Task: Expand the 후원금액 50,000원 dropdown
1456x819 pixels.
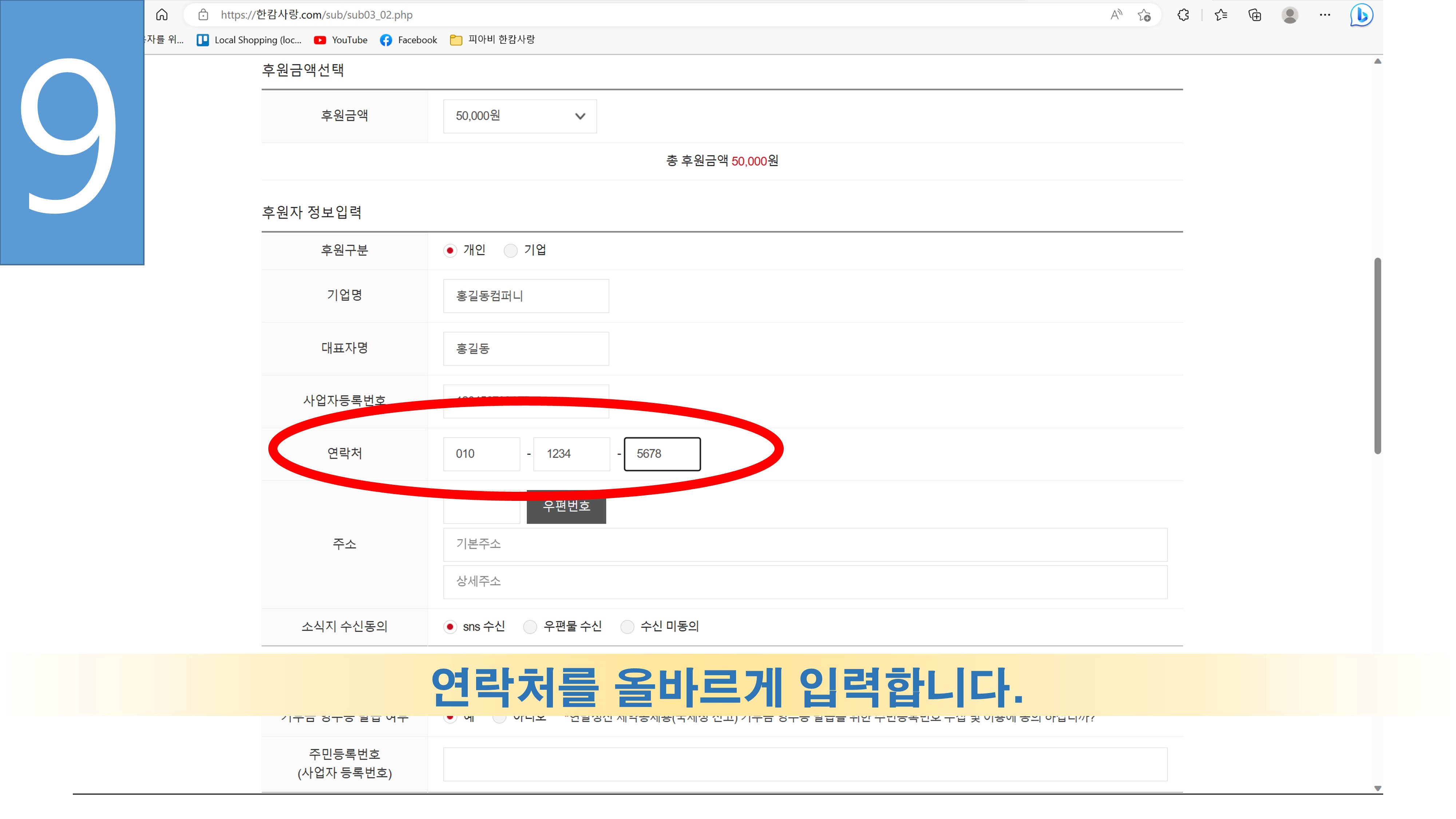Action: coord(519,116)
